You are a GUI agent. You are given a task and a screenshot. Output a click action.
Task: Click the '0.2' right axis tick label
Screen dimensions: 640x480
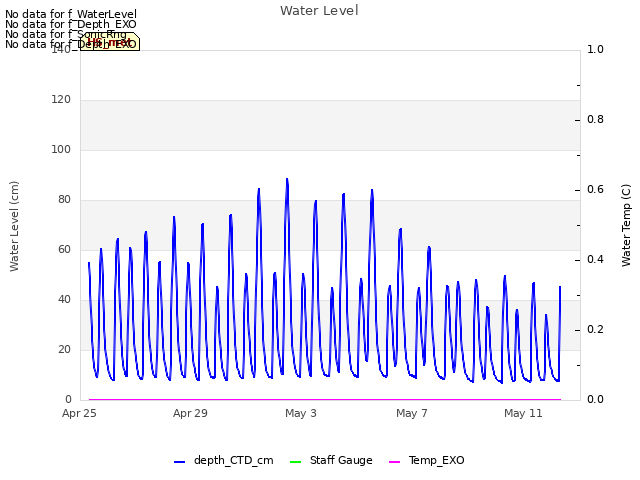point(595,329)
